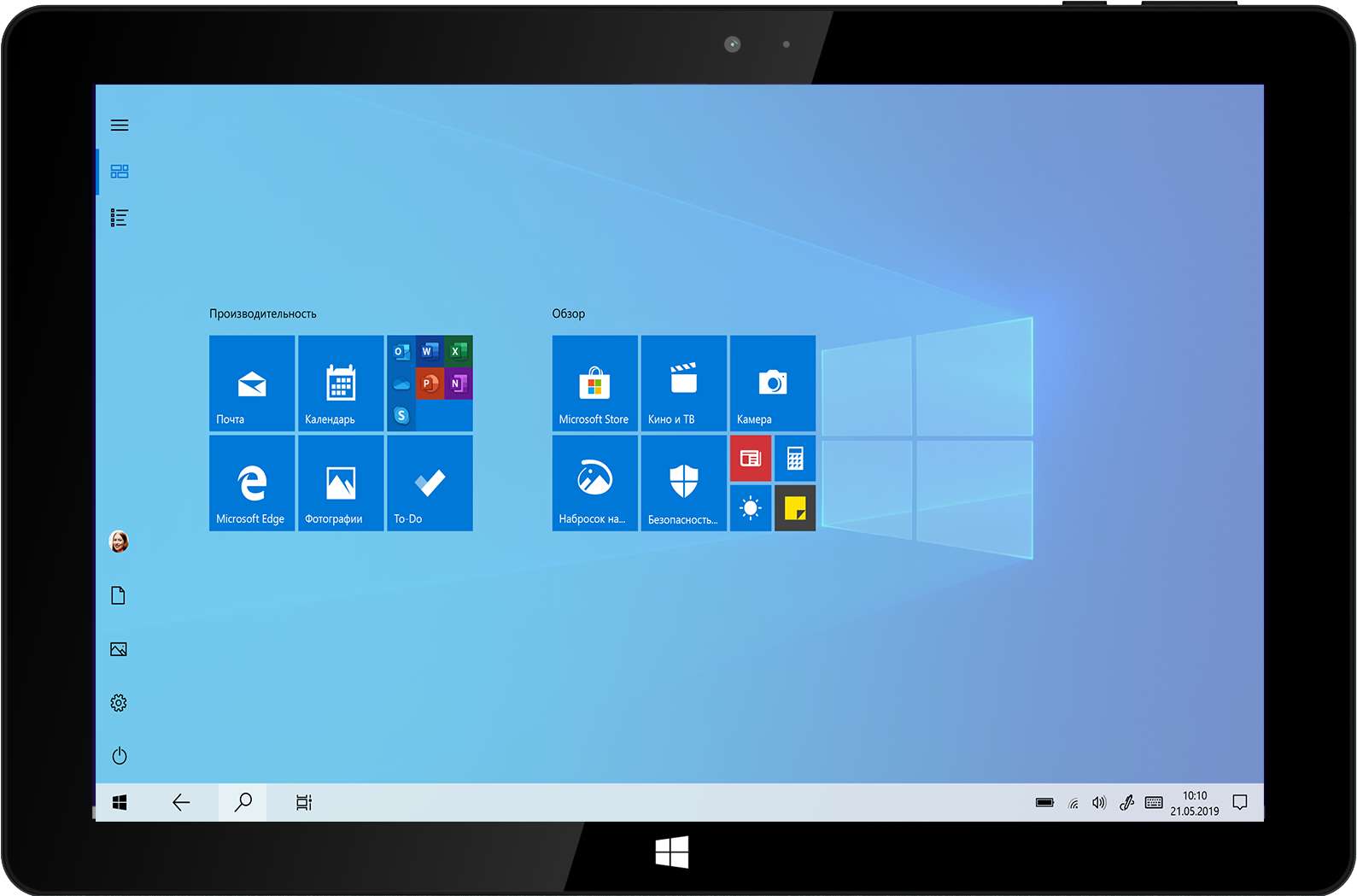Screen dimensions: 1357x896
Task: Open the Почта mail tile
Action: 252,384
